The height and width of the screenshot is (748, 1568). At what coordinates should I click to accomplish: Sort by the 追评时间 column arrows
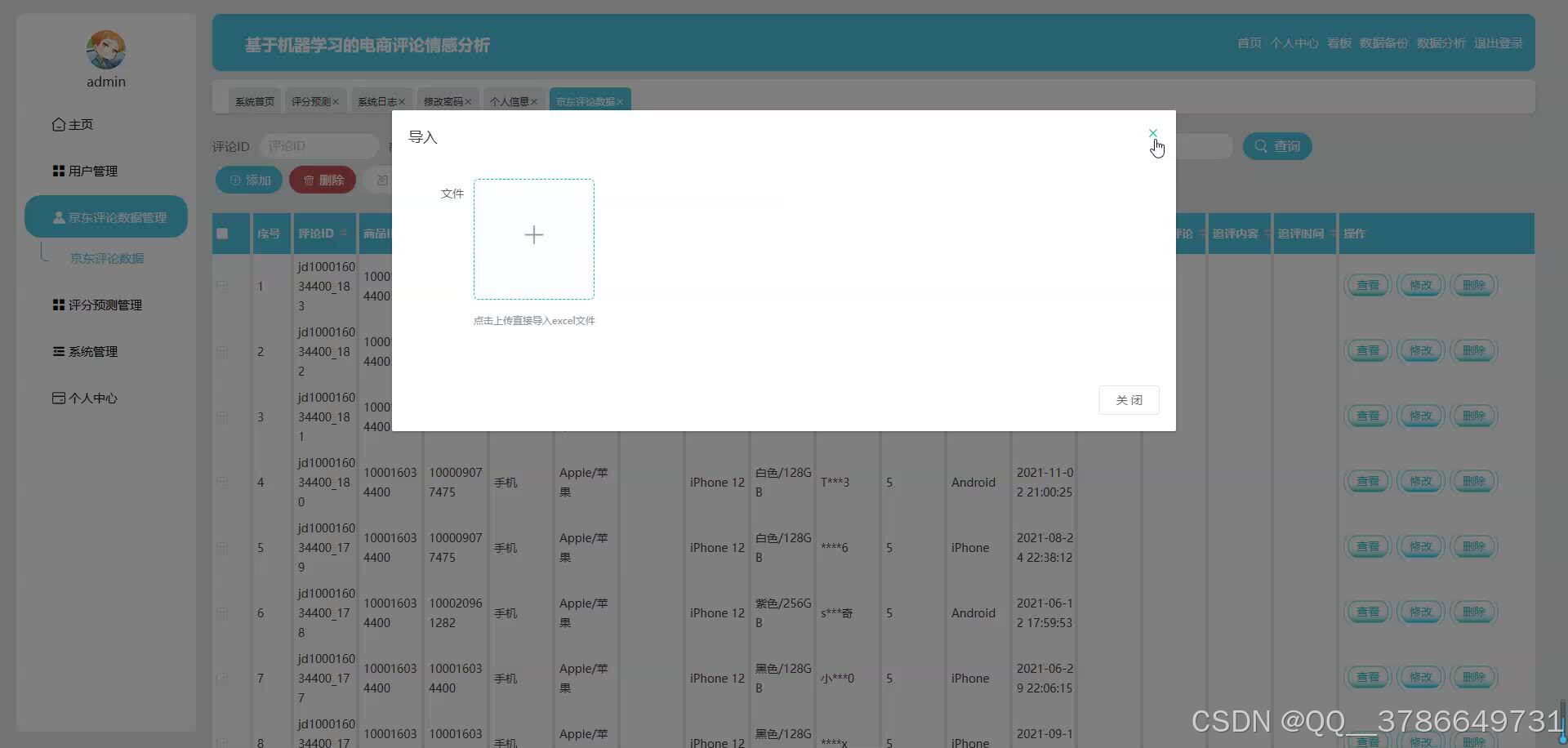[1332, 234]
